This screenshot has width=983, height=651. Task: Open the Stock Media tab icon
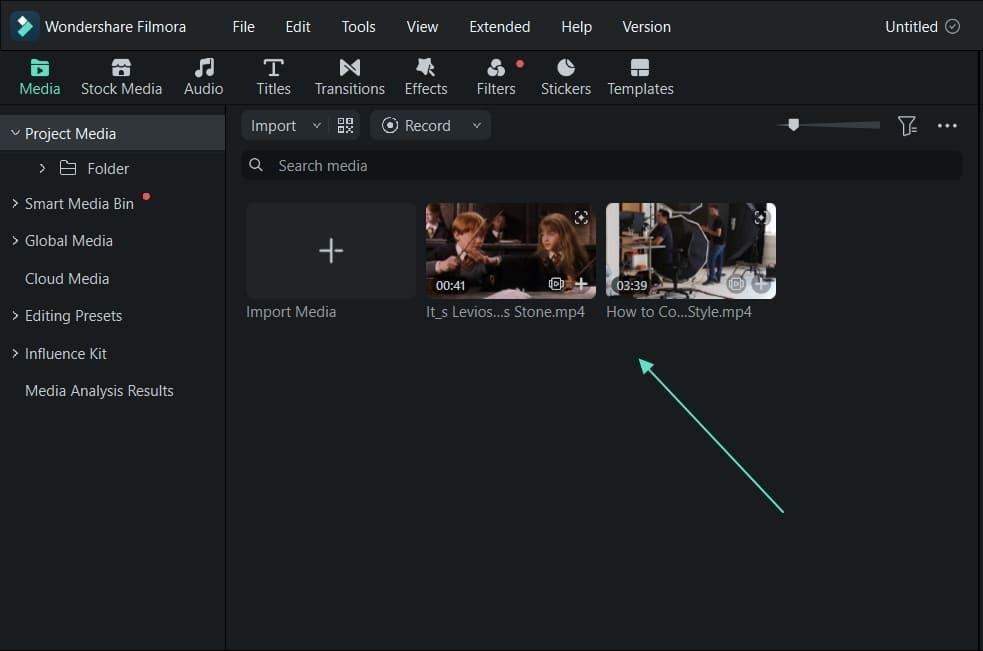[121, 67]
